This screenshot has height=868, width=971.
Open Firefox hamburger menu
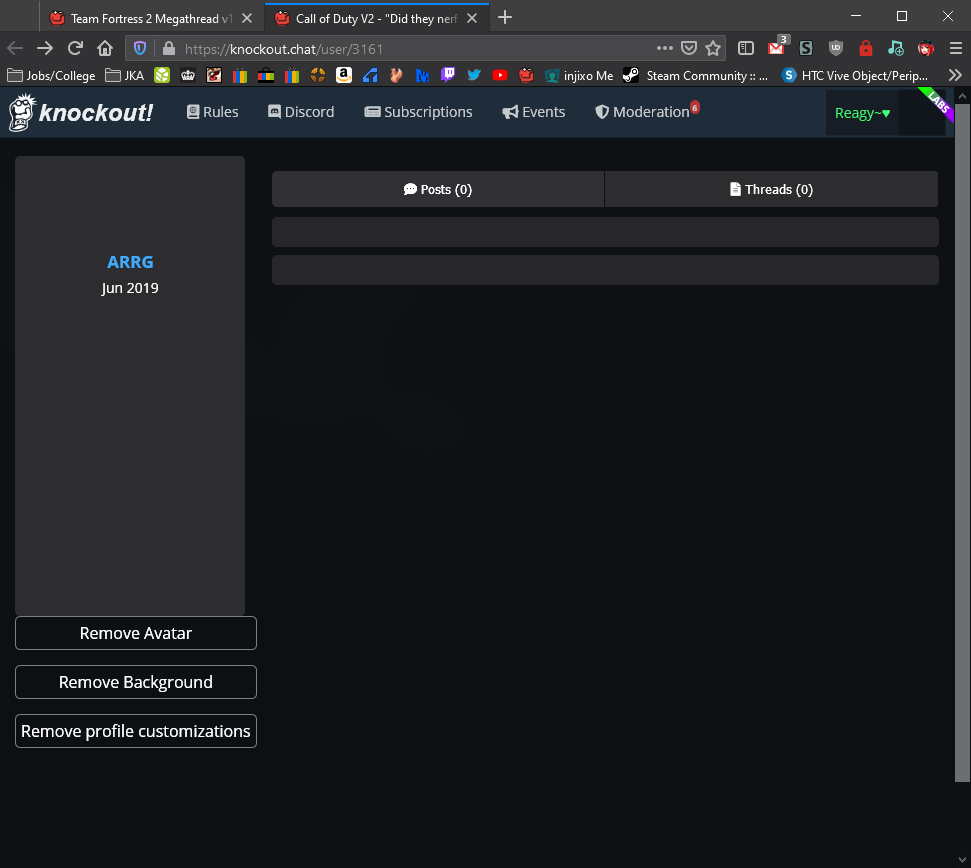point(956,48)
